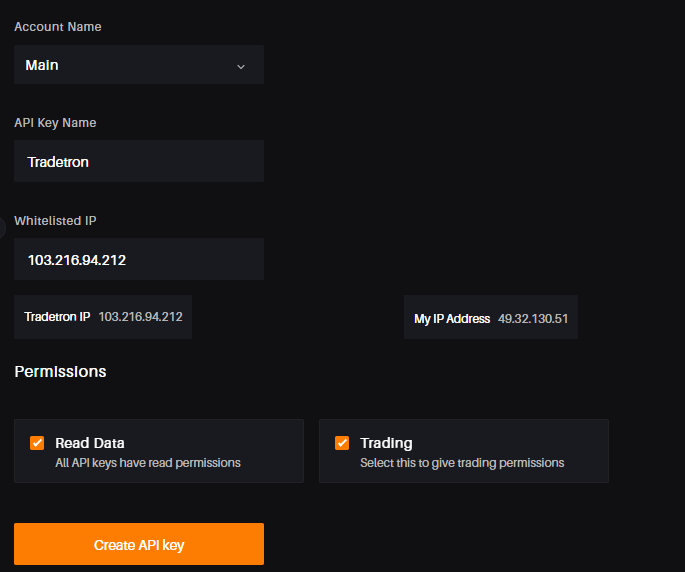Viewport: 685px width, 572px height.
Task: Click the API Key Name field label
Action: pos(55,123)
